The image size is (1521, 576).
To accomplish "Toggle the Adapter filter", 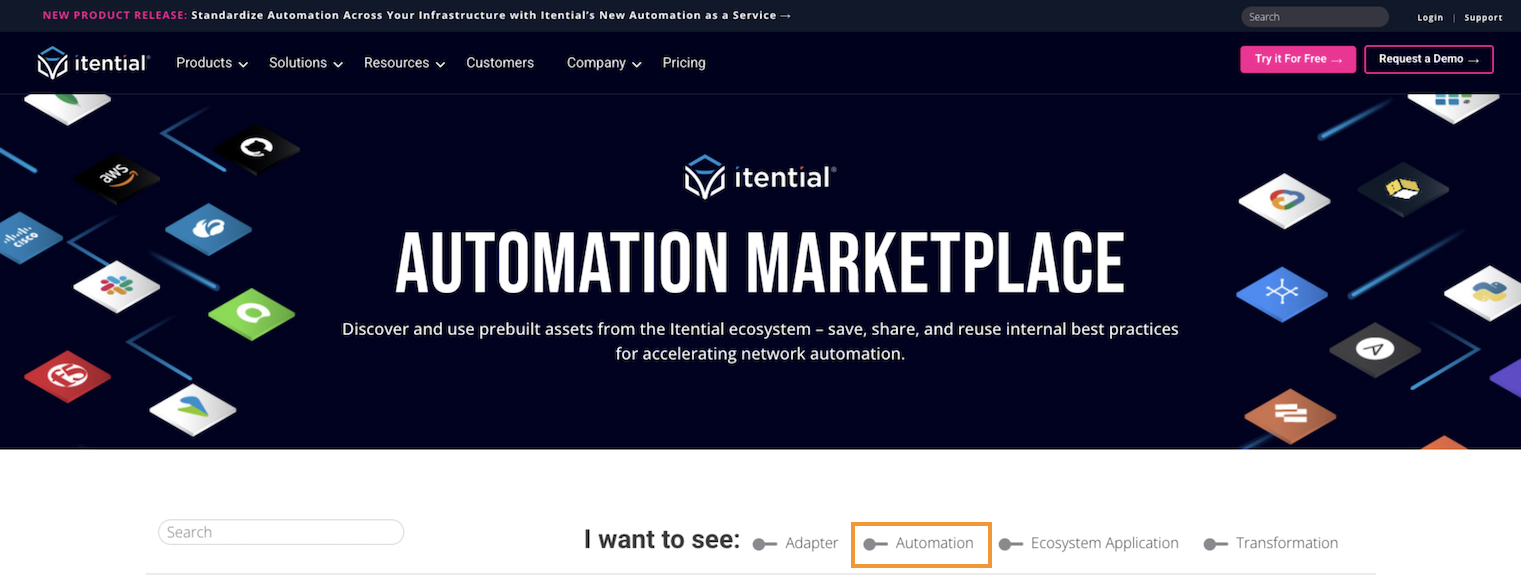I will point(766,544).
